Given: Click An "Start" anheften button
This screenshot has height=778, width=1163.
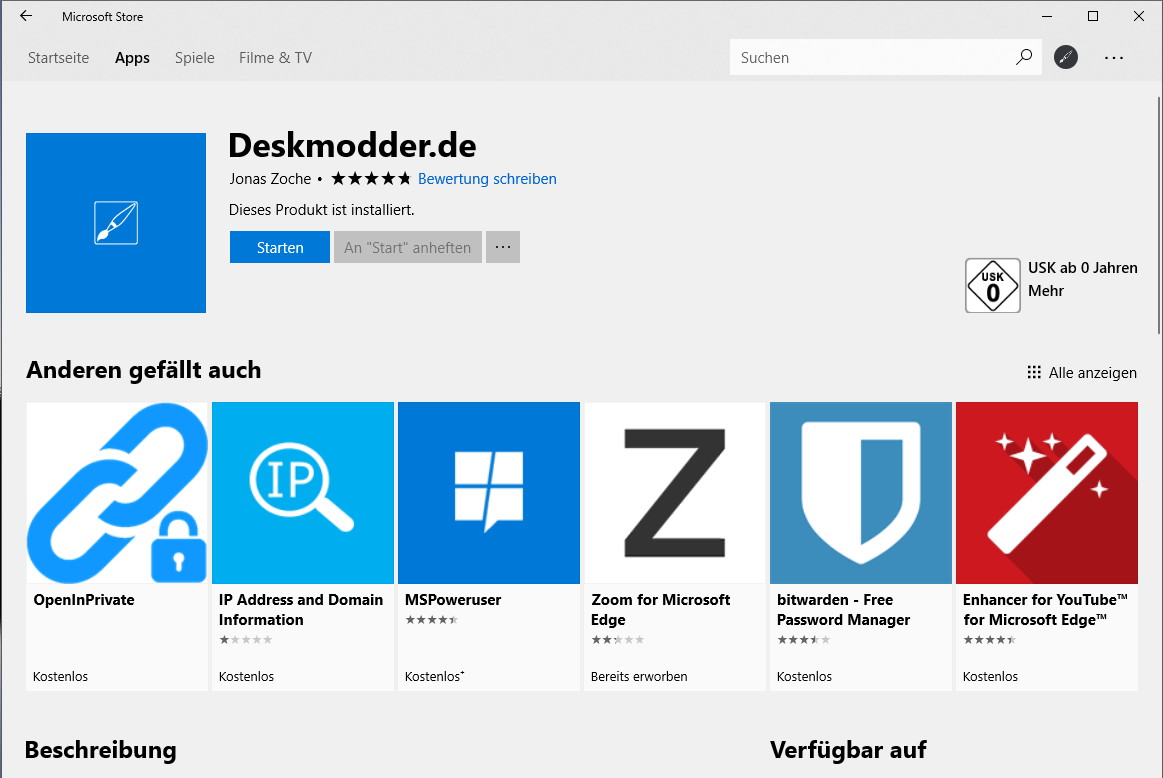Looking at the screenshot, I should (408, 247).
